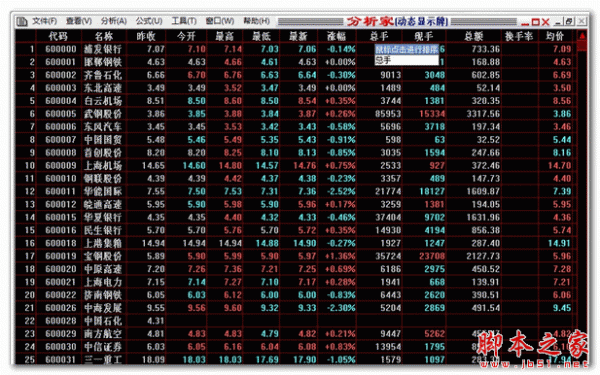Select stock 华夏银行 row name
The image size is (600, 375).
coord(103,217)
